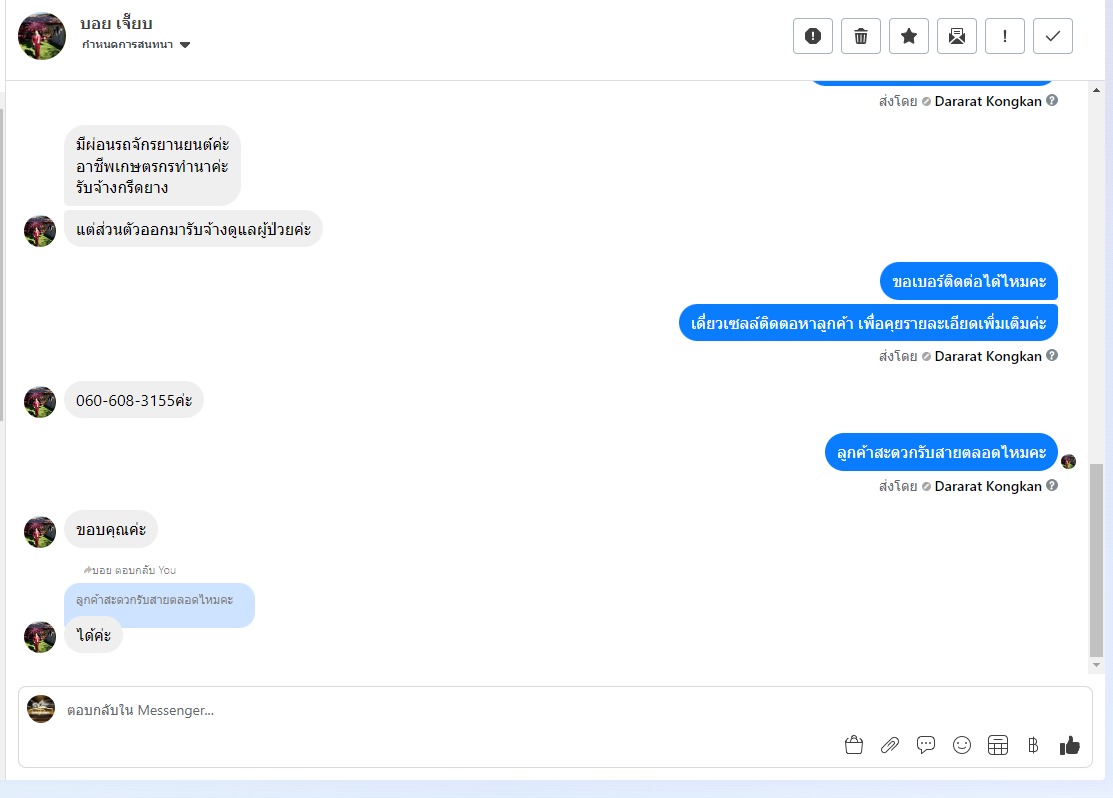The width and height of the screenshot is (1113, 798).
Task: Open the shopping bag products icon
Action: 854,745
